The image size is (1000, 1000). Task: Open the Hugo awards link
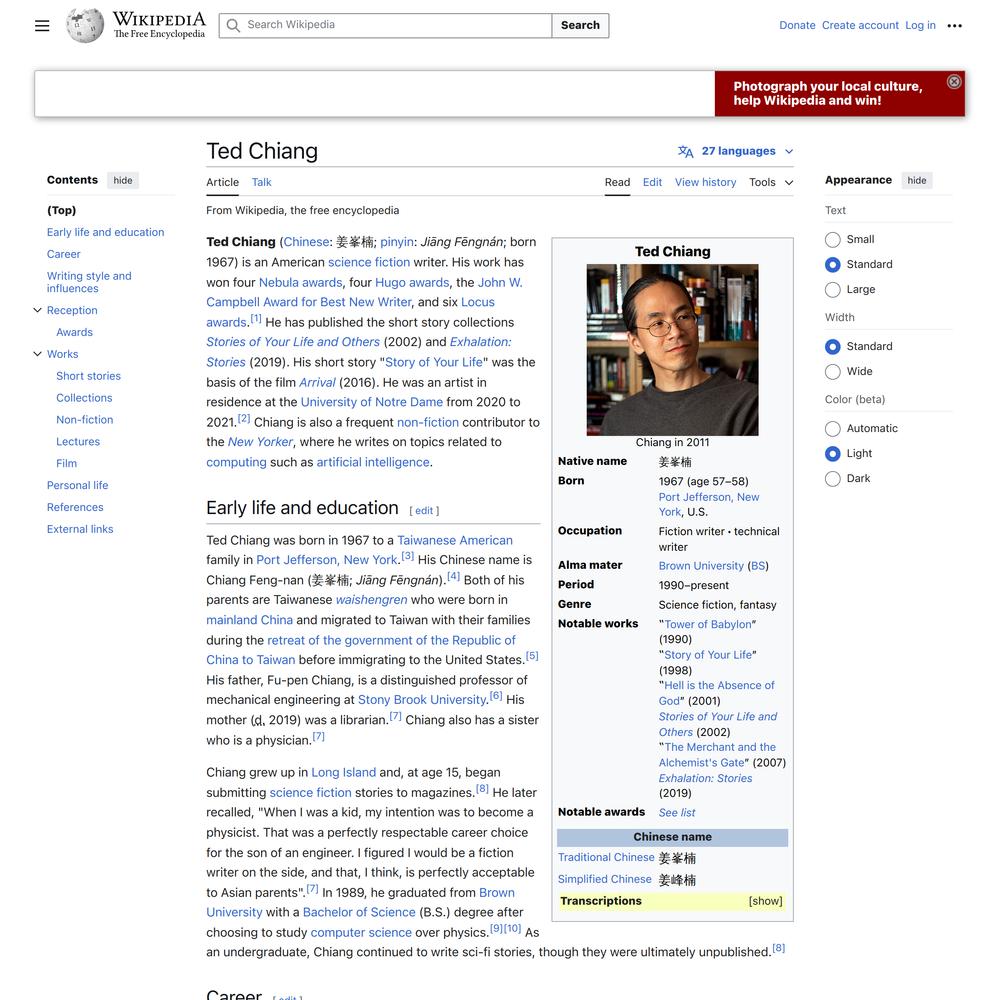(x=412, y=283)
